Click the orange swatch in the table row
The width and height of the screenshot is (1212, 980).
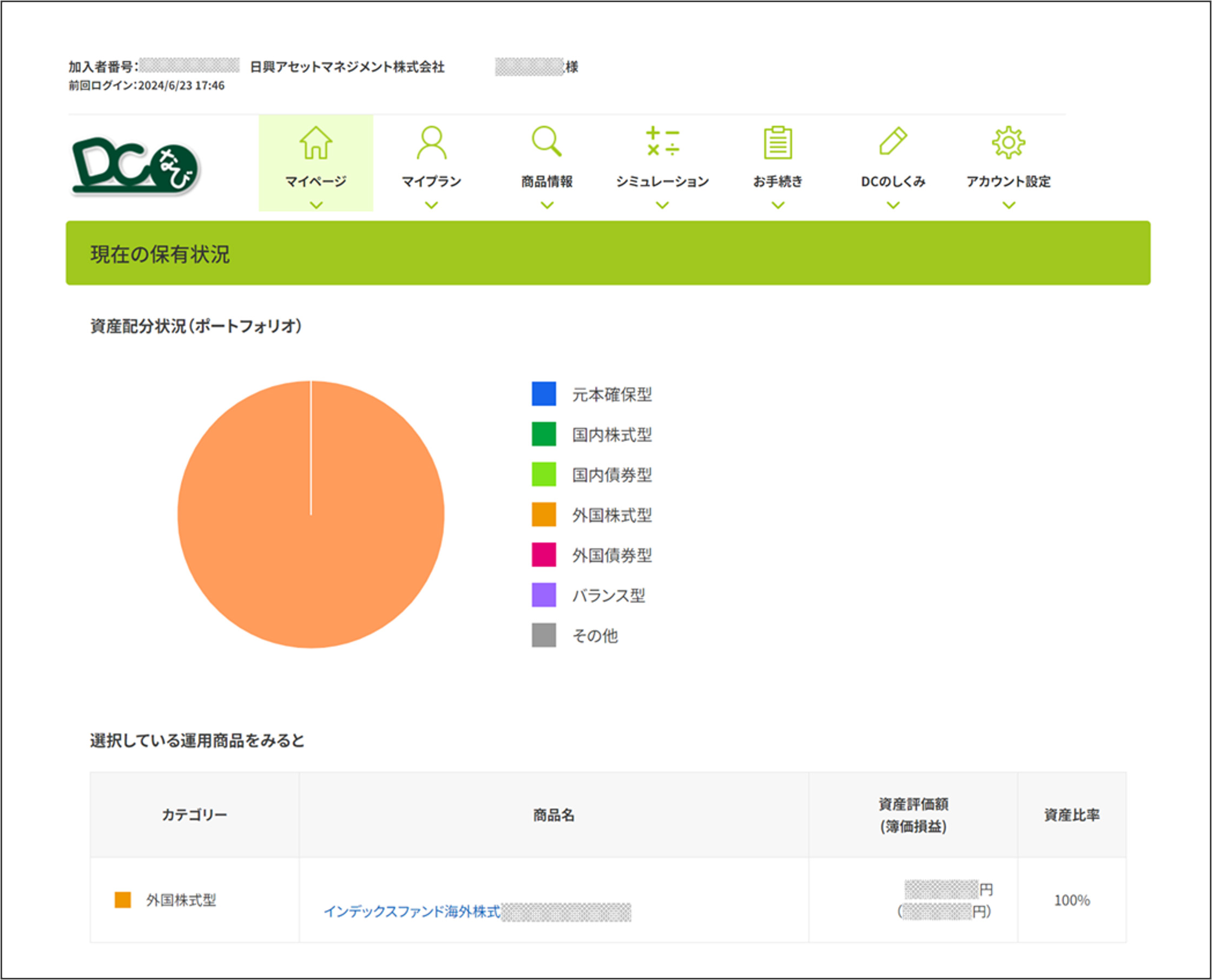122,900
